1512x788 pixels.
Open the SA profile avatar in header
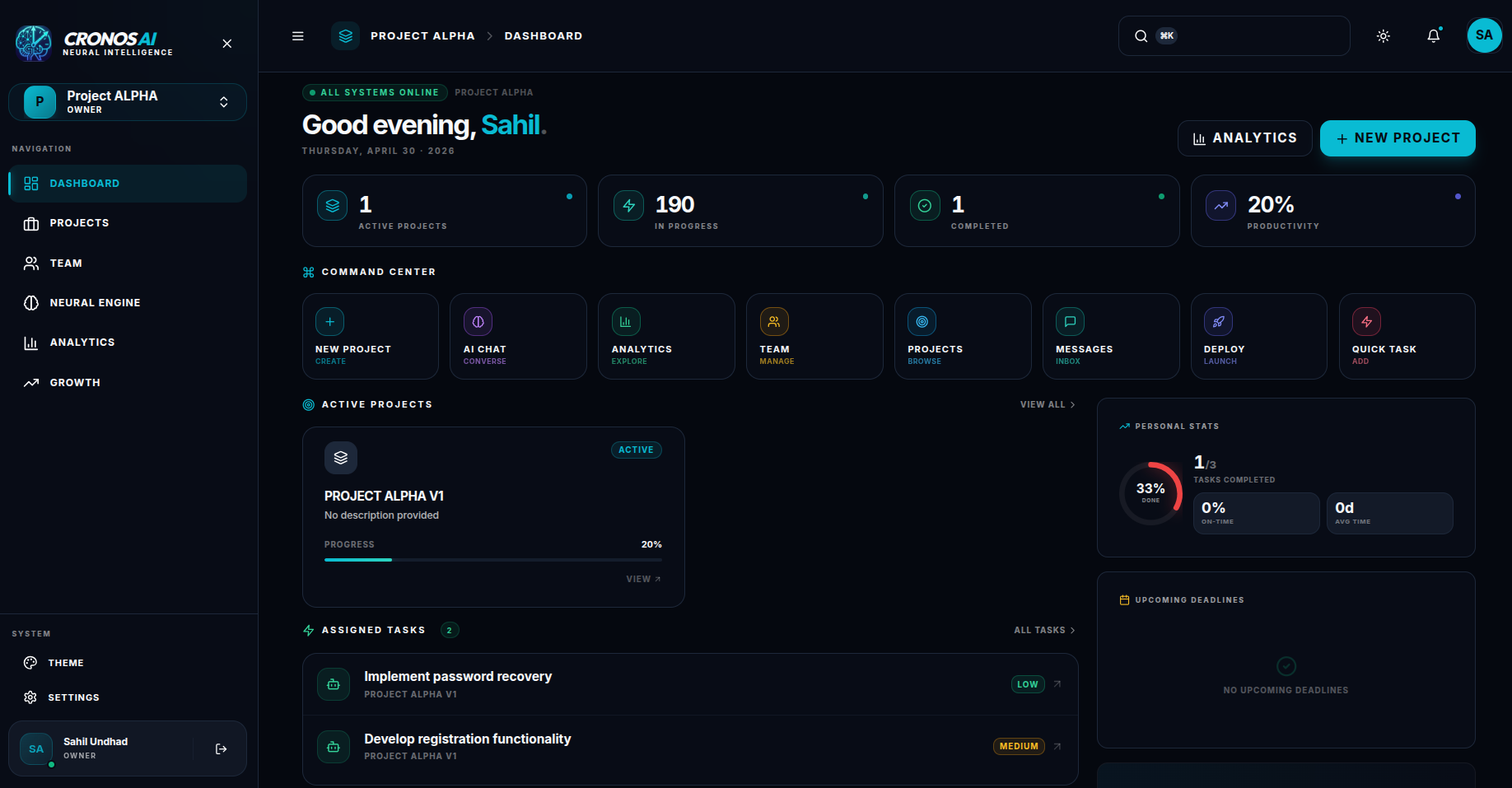[x=1484, y=35]
